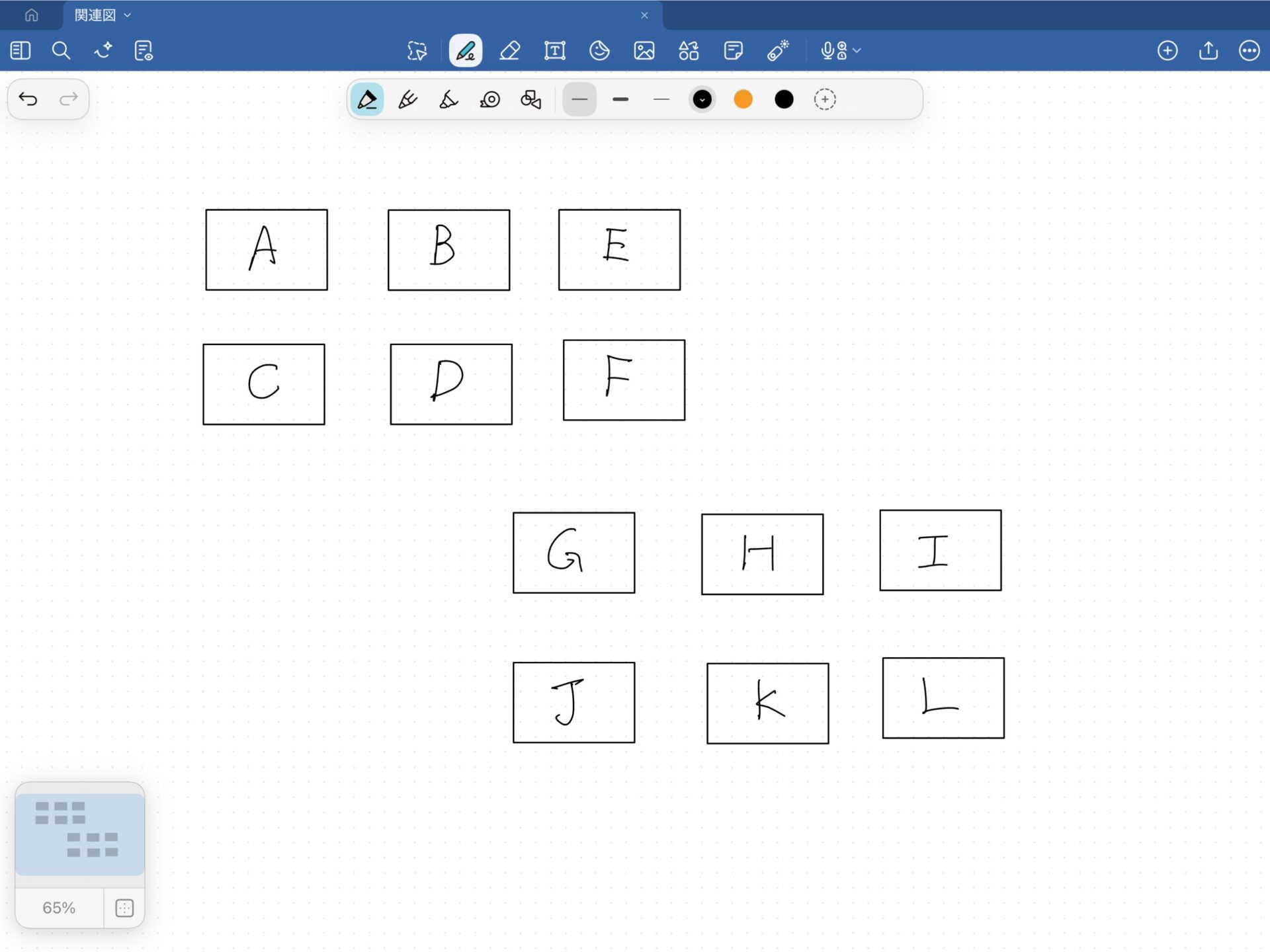This screenshot has height=952, width=1270.
Task: Open the Shapes elements tool
Action: click(689, 51)
